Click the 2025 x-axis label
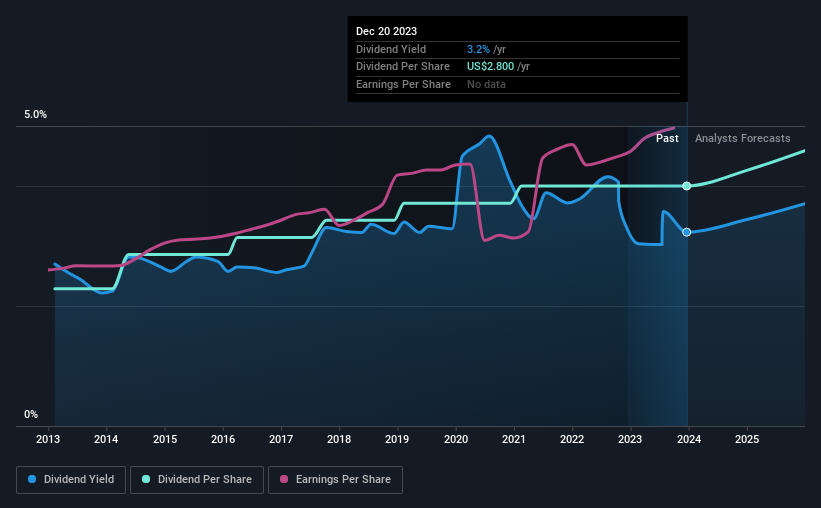The height and width of the screenshot is (508, 821). [747, 439]
